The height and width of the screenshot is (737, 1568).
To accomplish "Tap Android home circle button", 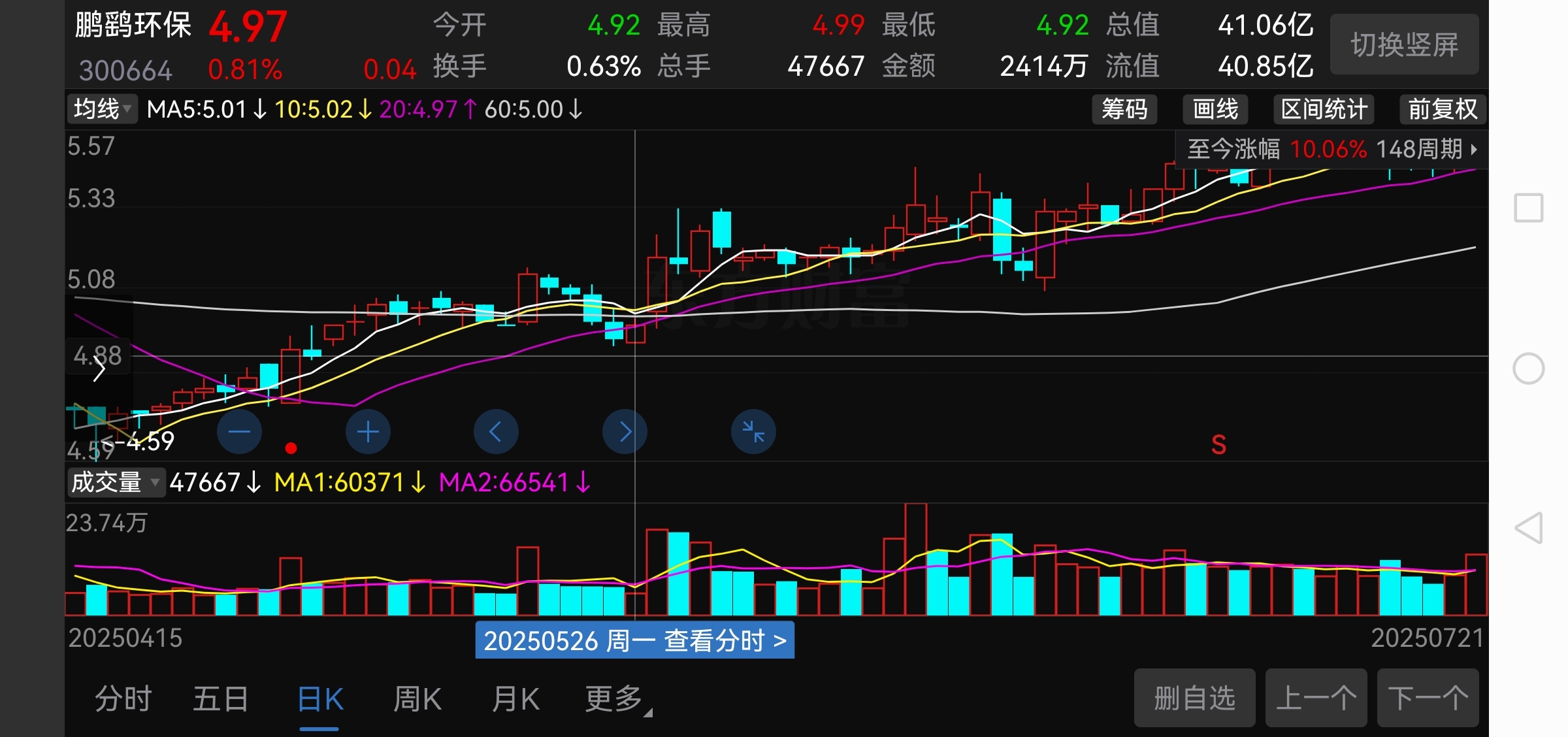I will click(1529, 368).
